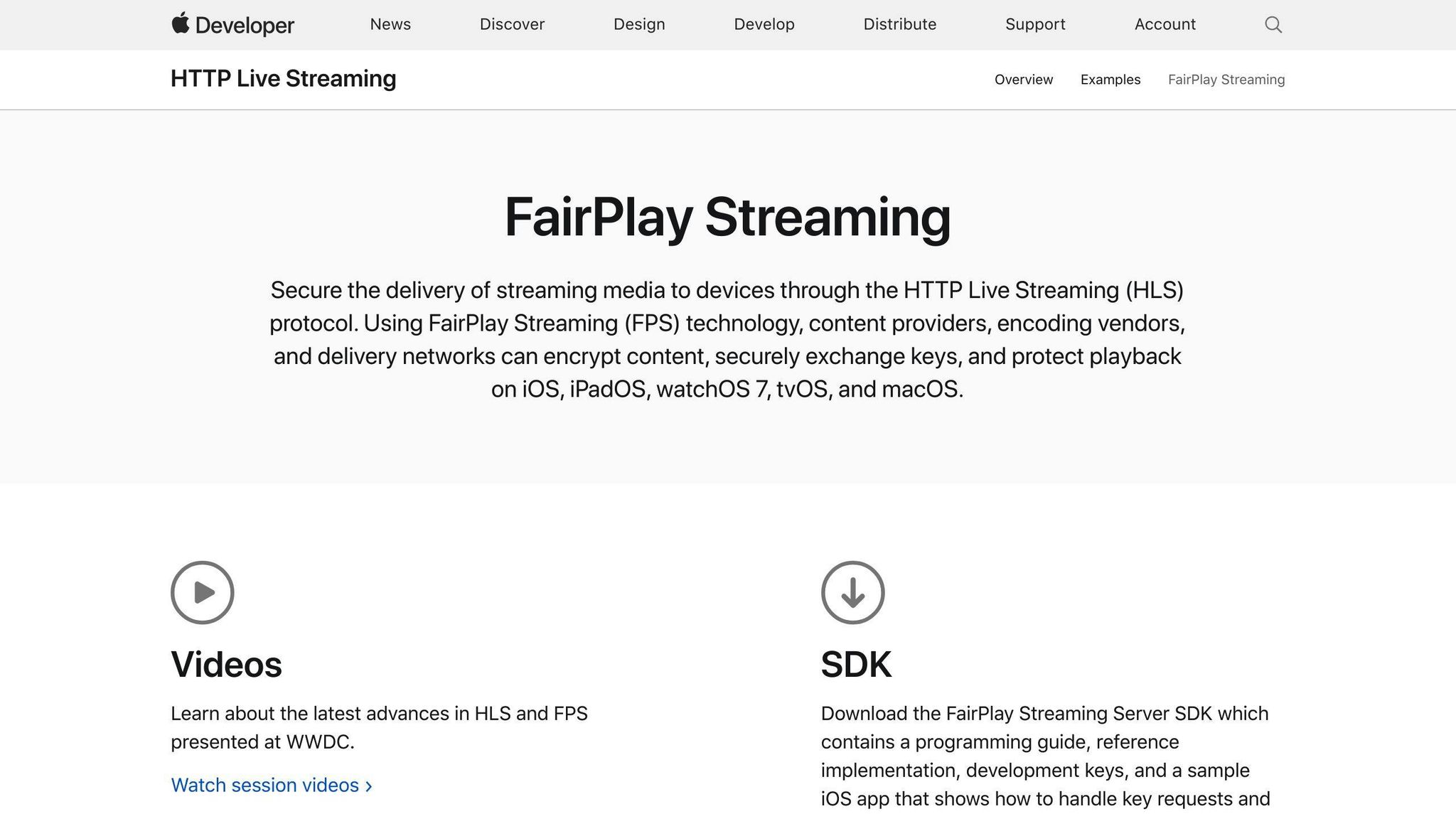This screenshot has width=1456, height=819.
Task: Open the Distribute menu item
Action: (x=900, y=24)
